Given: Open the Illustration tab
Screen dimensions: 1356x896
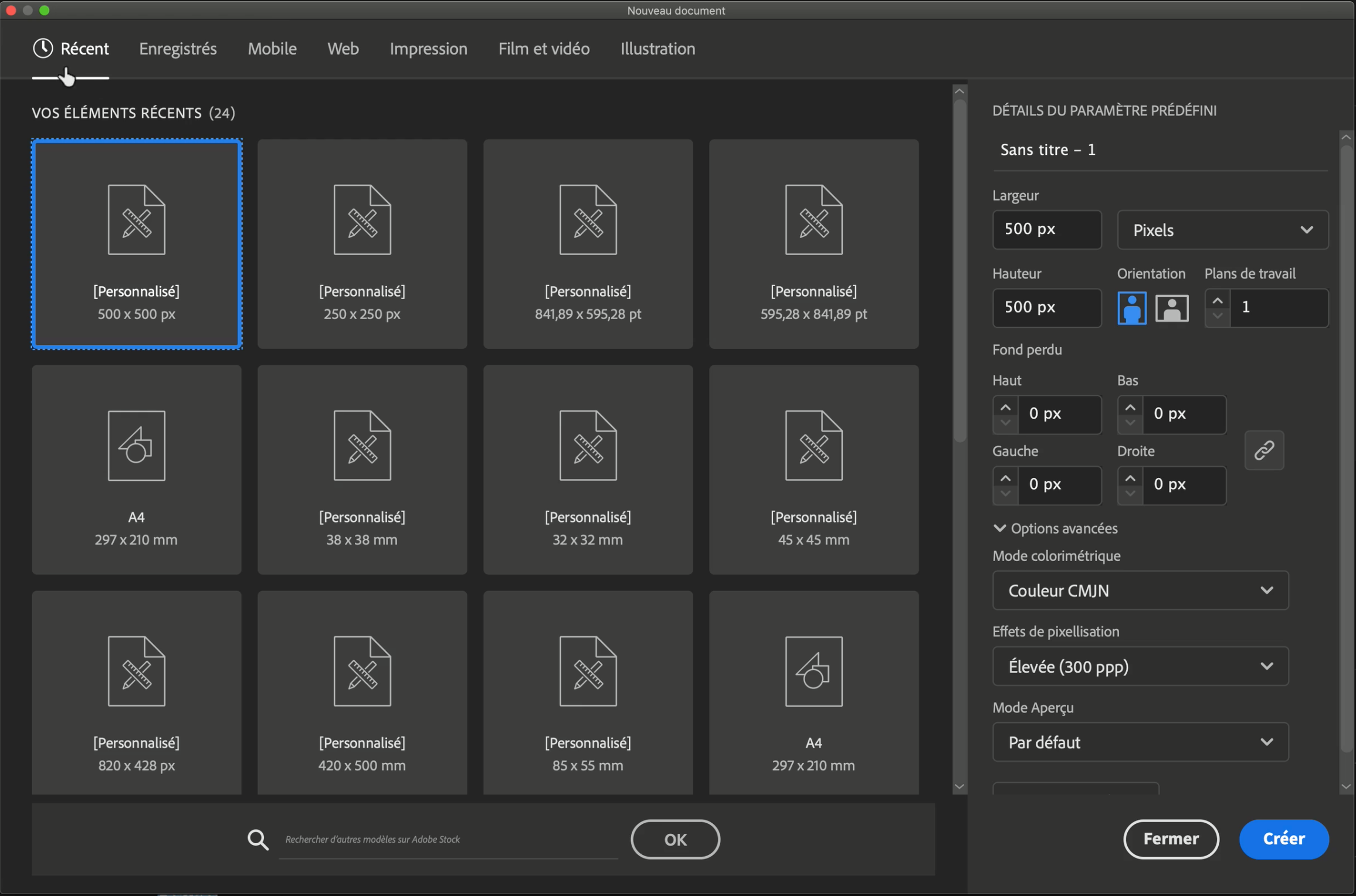Looking at the screenshot, I should click(x=657, y=49).
